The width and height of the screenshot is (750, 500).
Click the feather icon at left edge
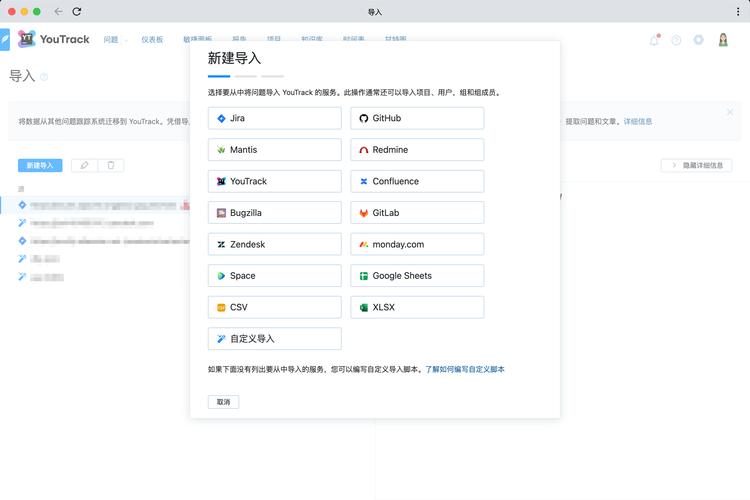(4, 40)
